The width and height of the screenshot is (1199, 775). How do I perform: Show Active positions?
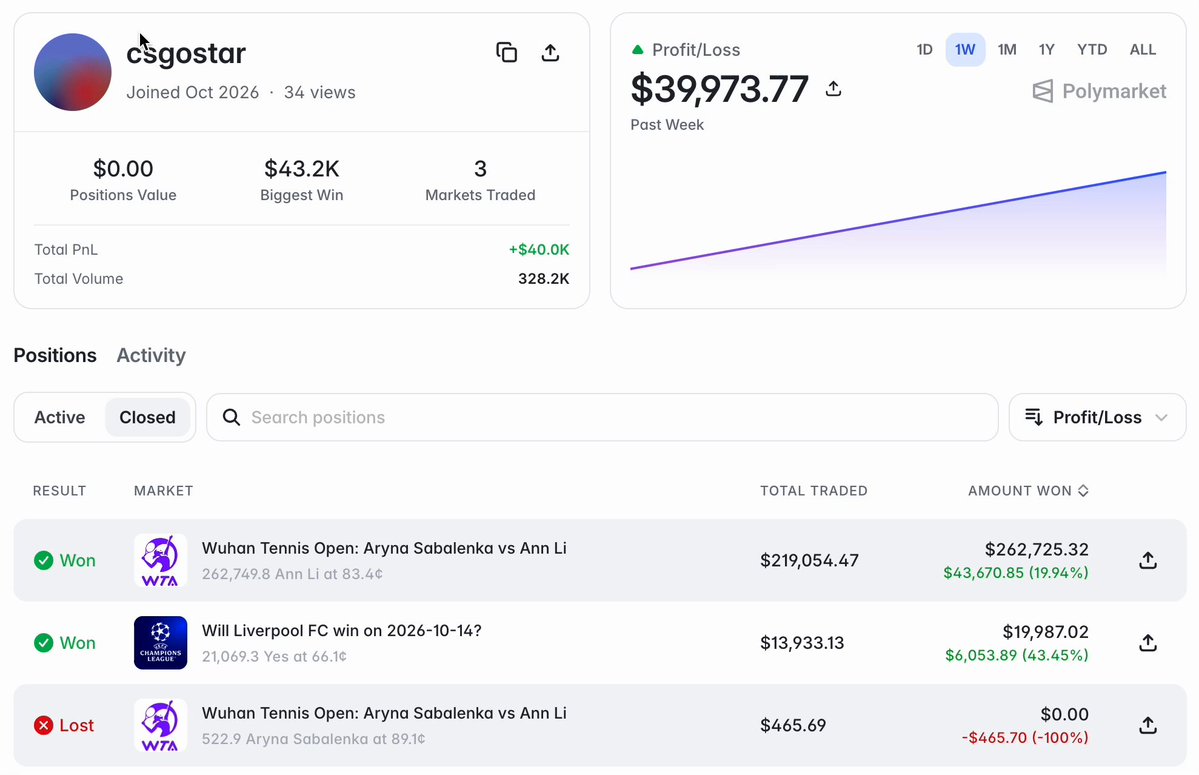(60, 417)
